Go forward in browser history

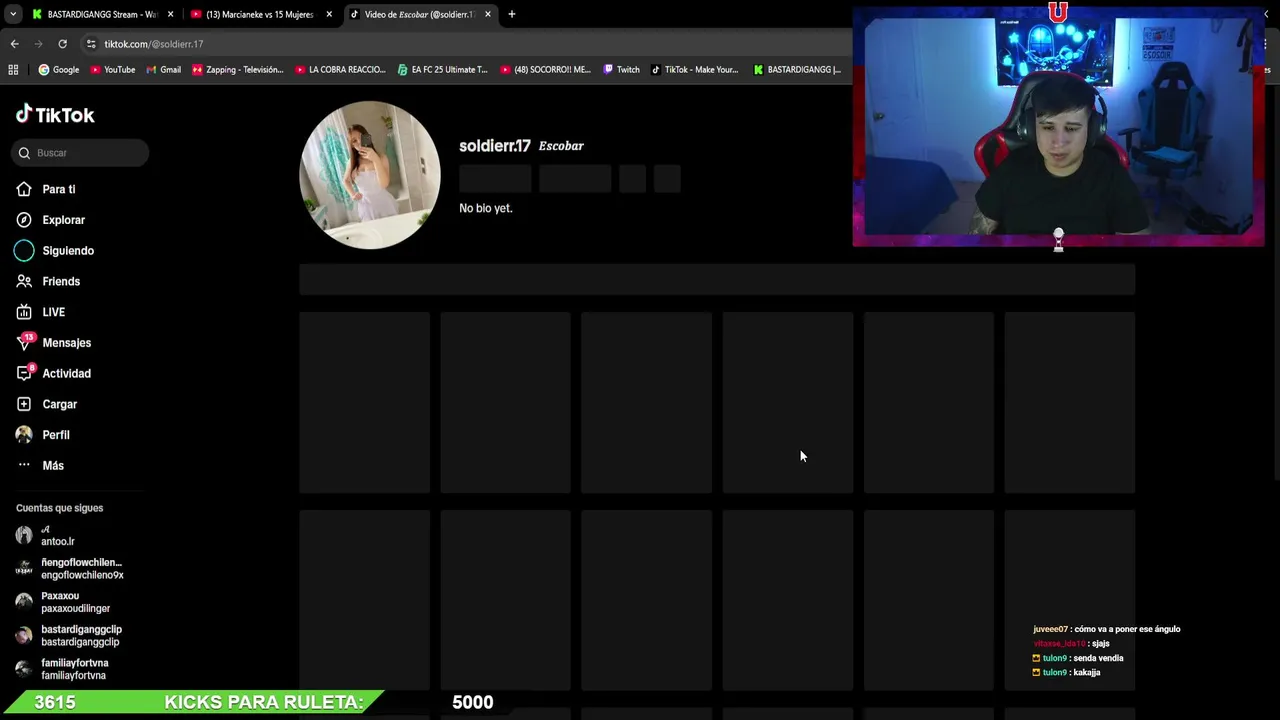click(38, 44)
